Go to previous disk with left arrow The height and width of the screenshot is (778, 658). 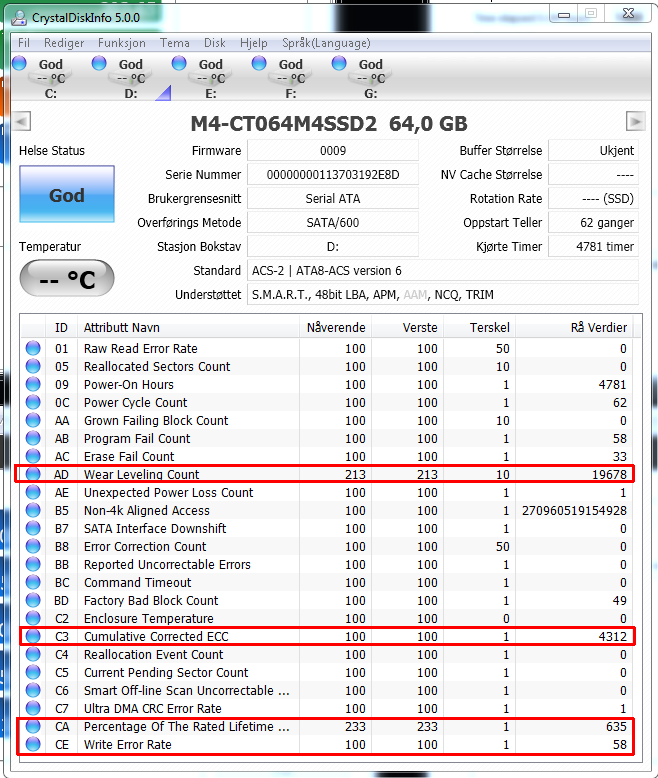(21, 121)
